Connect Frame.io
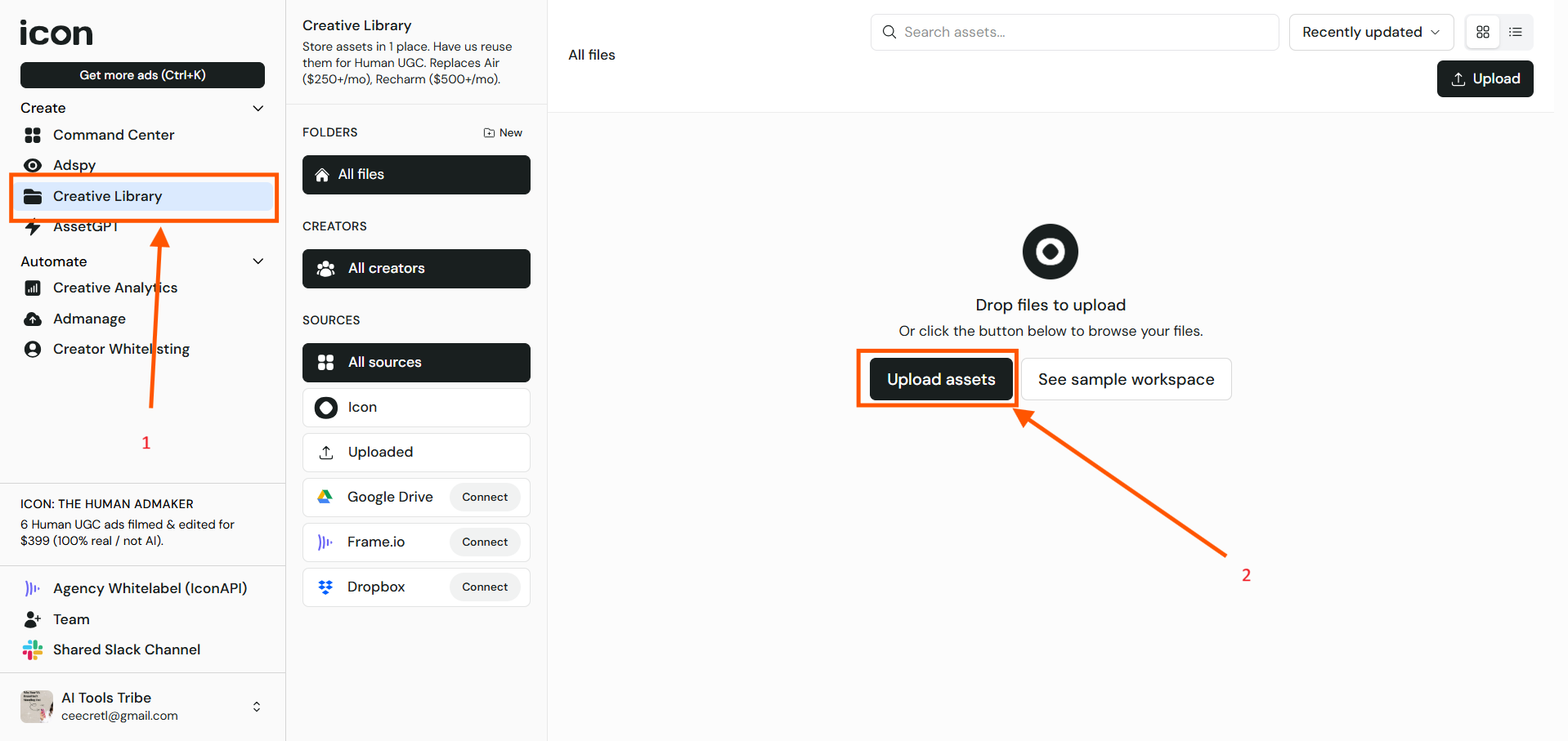1568x741 pixels. coord(485,542)
